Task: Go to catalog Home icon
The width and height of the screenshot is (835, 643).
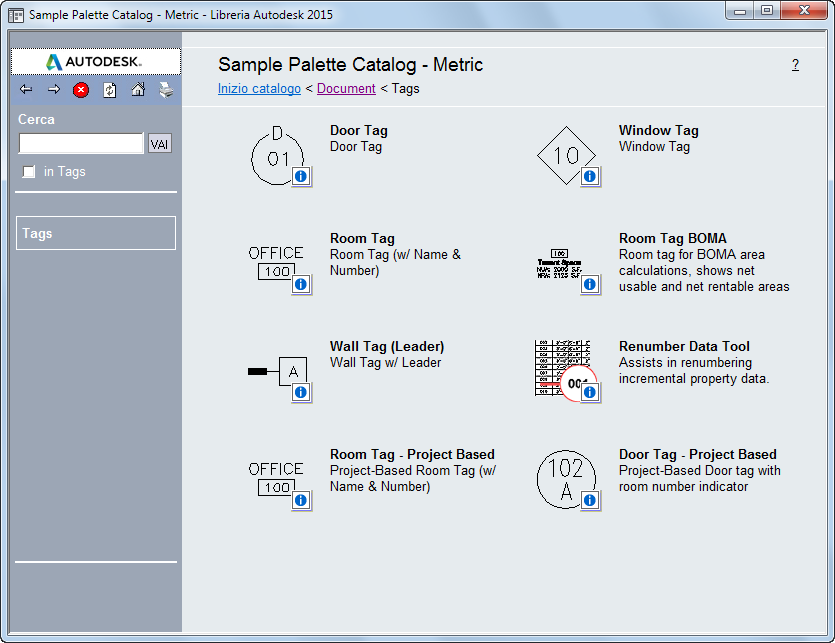Action: (138, 89)
